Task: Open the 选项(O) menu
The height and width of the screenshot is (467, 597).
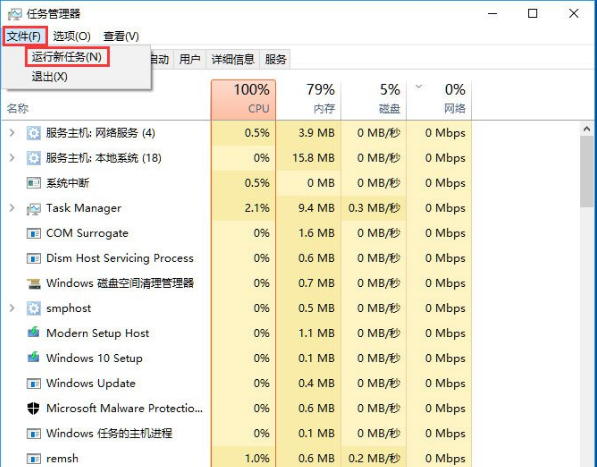Action: 72,36
